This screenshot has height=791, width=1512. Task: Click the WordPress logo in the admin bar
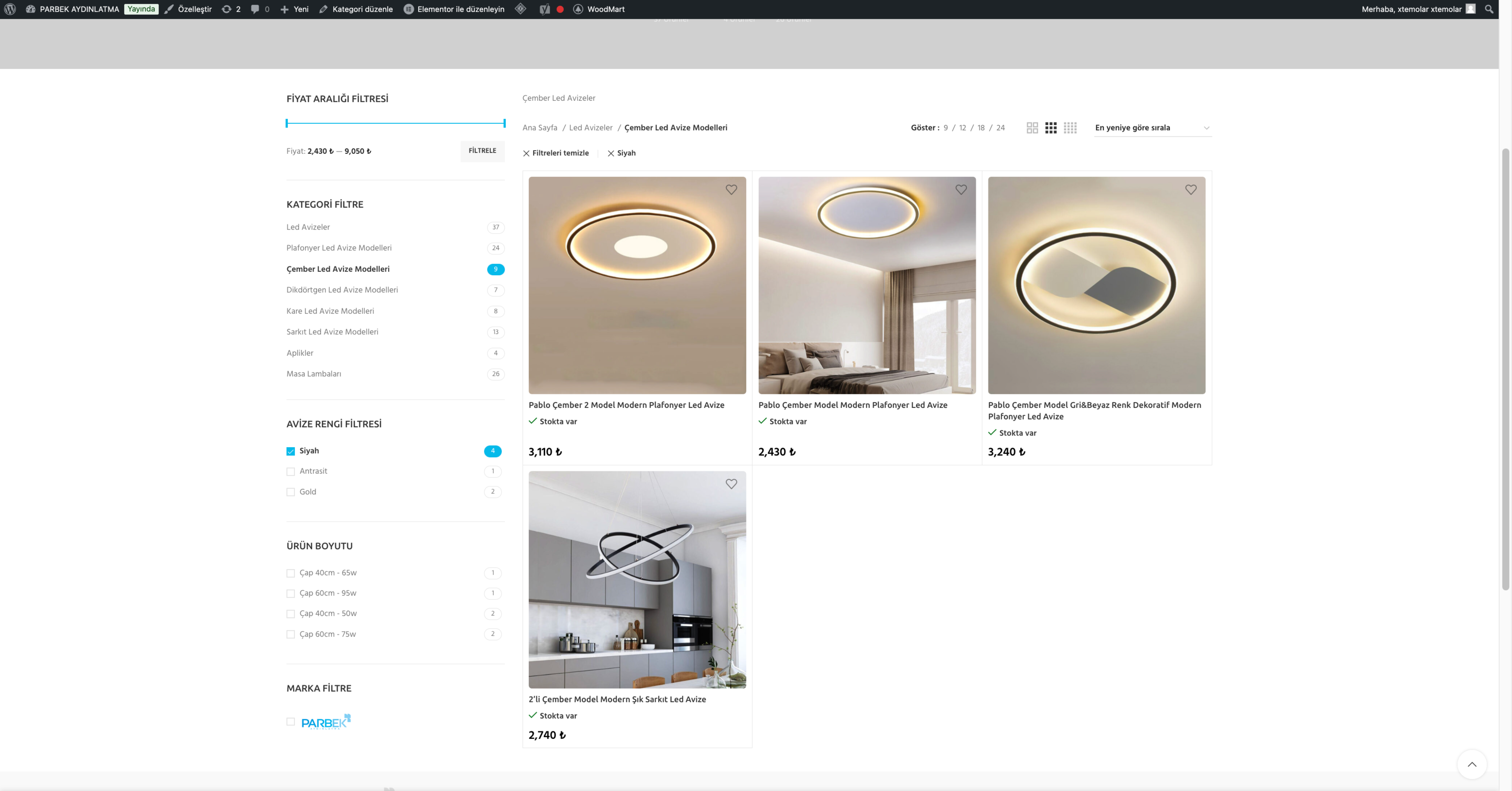click(10, 9)
